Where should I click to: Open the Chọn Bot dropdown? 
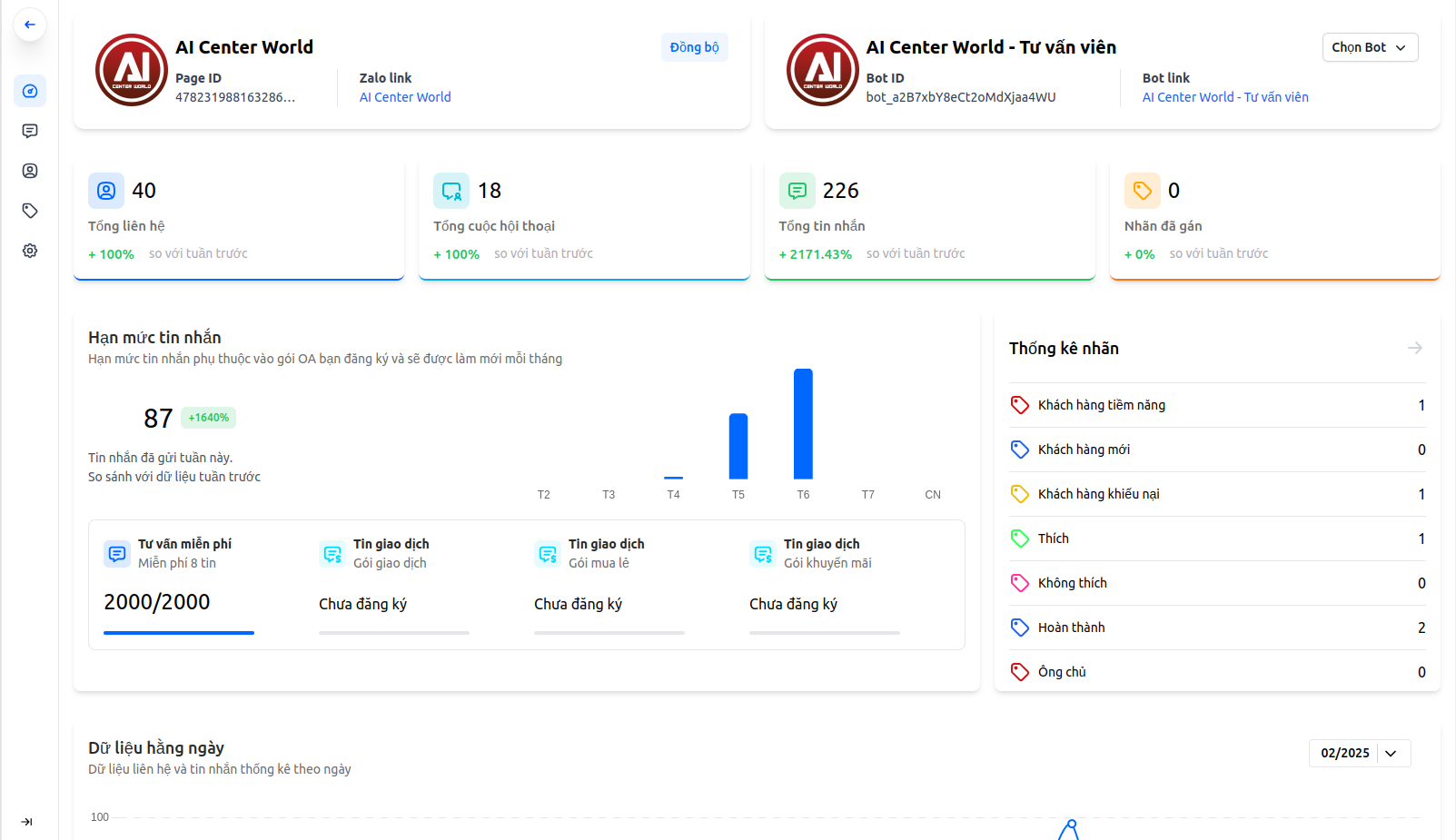click(x=1369, y=47)
